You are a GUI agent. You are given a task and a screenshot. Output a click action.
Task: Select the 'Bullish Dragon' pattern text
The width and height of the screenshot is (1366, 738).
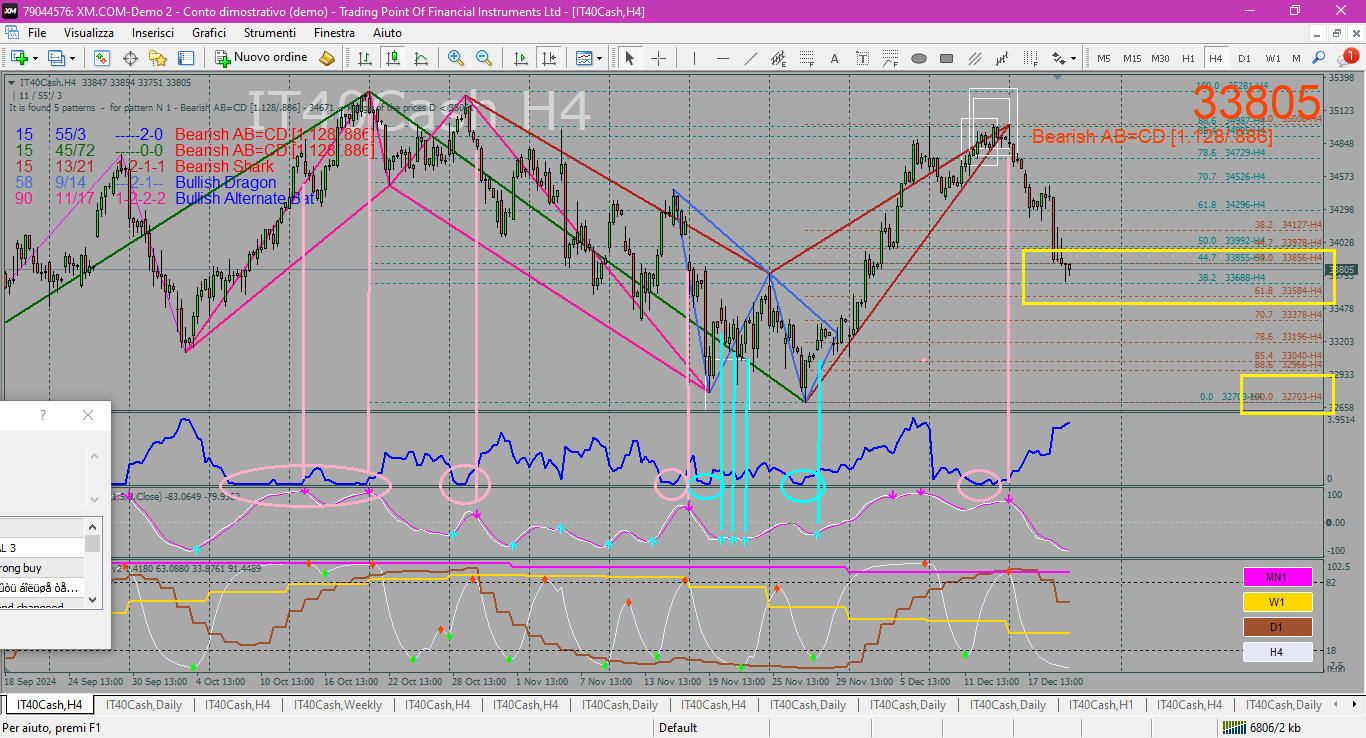tap(225, 183)
